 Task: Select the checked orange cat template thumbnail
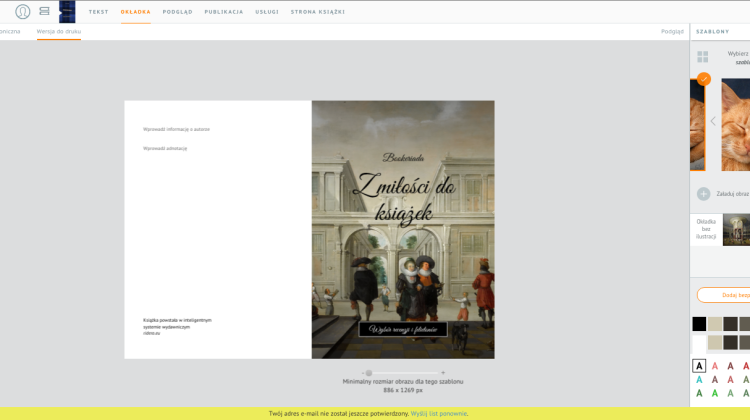[x=697, y=124]
